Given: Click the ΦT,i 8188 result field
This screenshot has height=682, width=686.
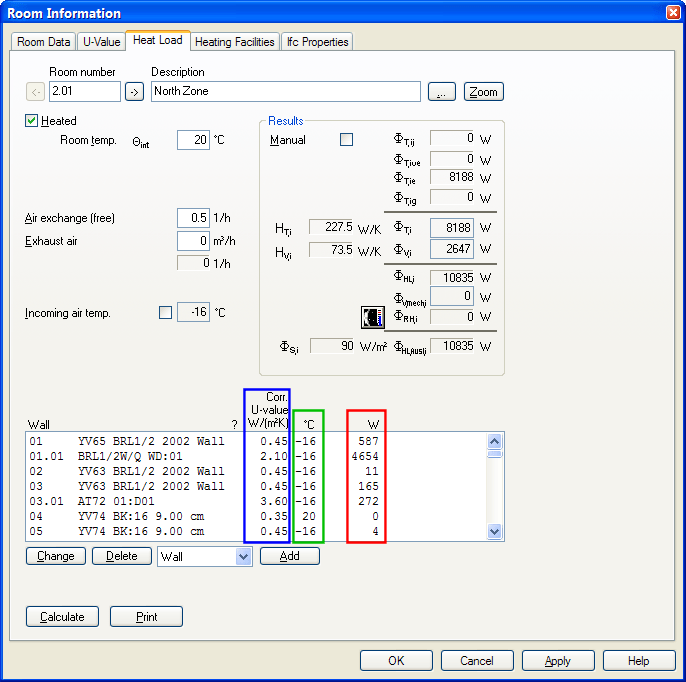Looking at the screenshot, I should click(x=452, y=228).
